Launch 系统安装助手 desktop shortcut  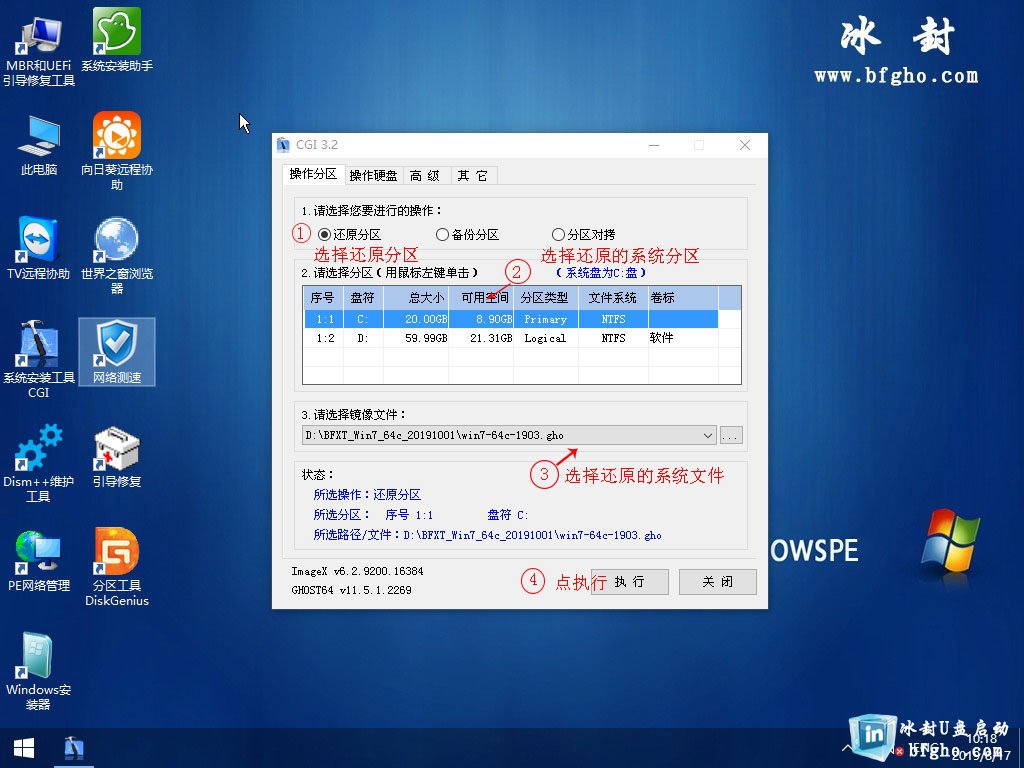[x=117, y=40]
